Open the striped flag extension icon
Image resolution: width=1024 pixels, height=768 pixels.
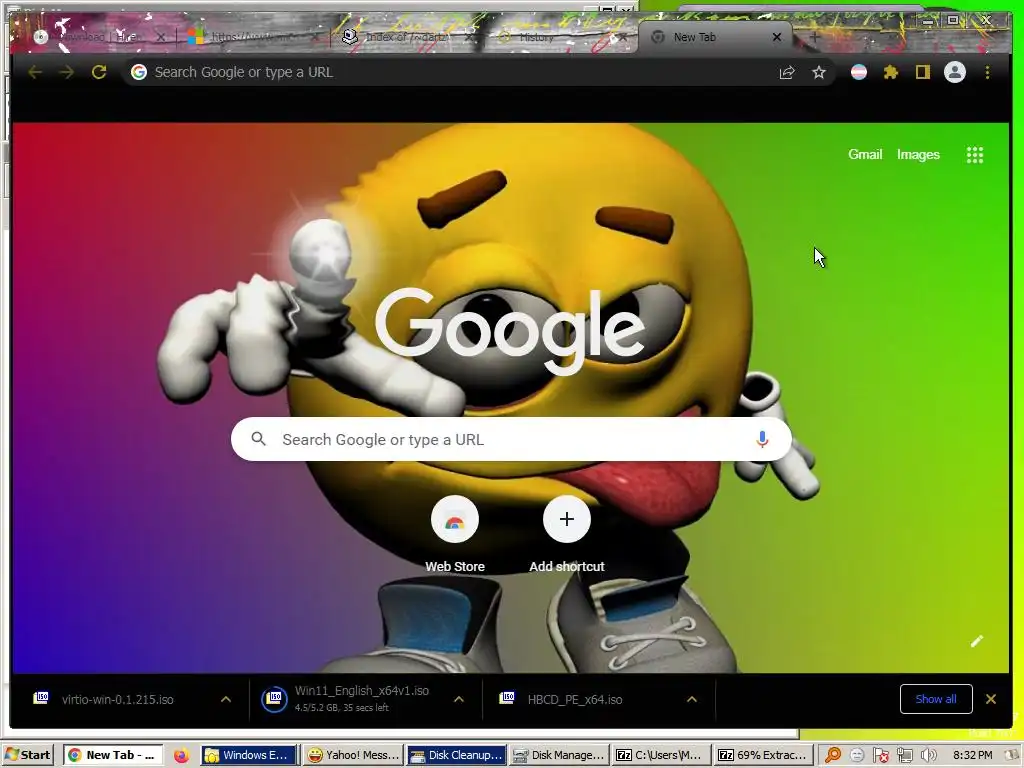859,72
